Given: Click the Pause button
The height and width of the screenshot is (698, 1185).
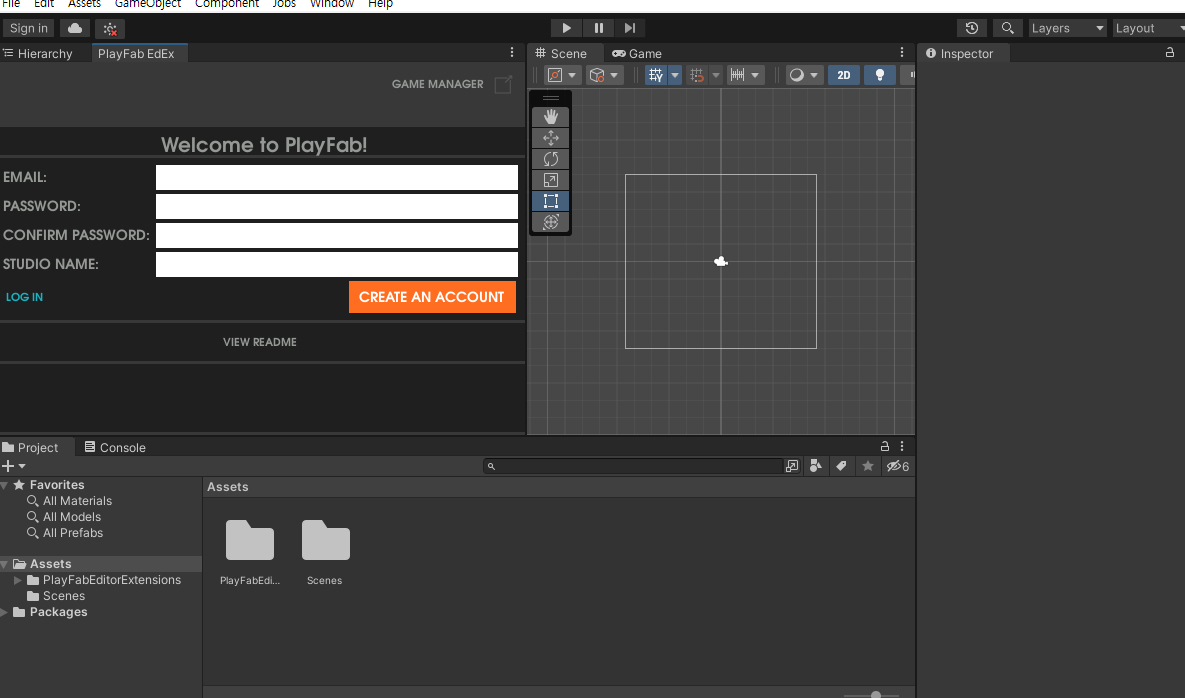Looking at the screenshot, I should 599,28.
